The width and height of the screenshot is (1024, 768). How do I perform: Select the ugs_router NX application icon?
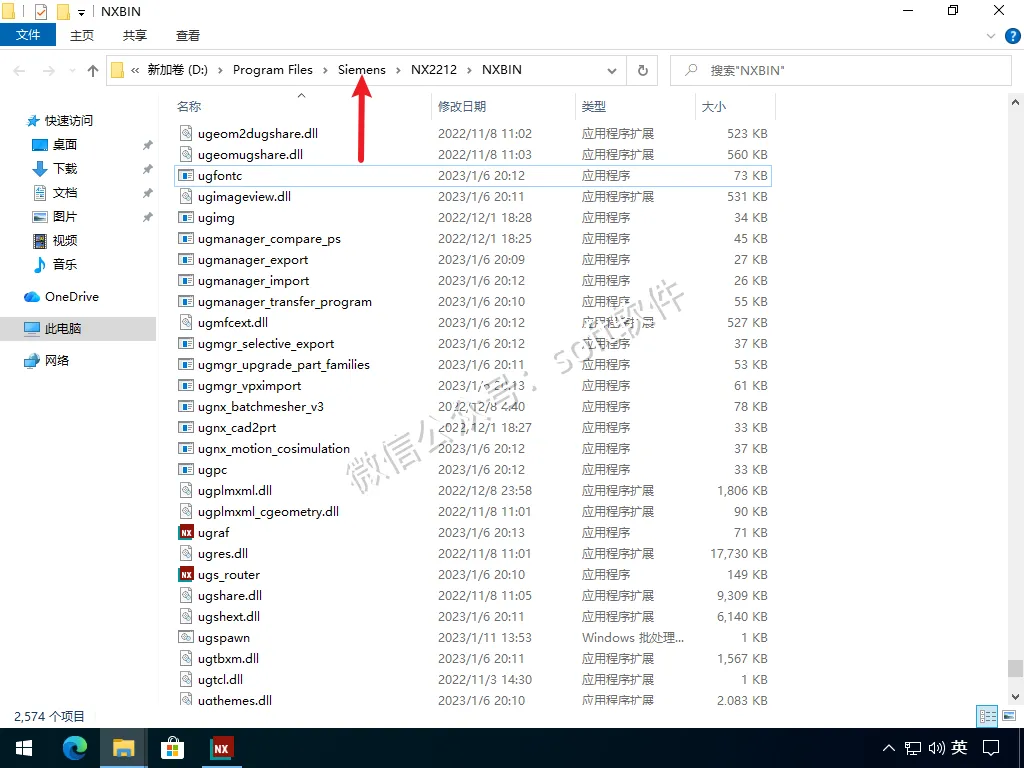tap(186, 575)
